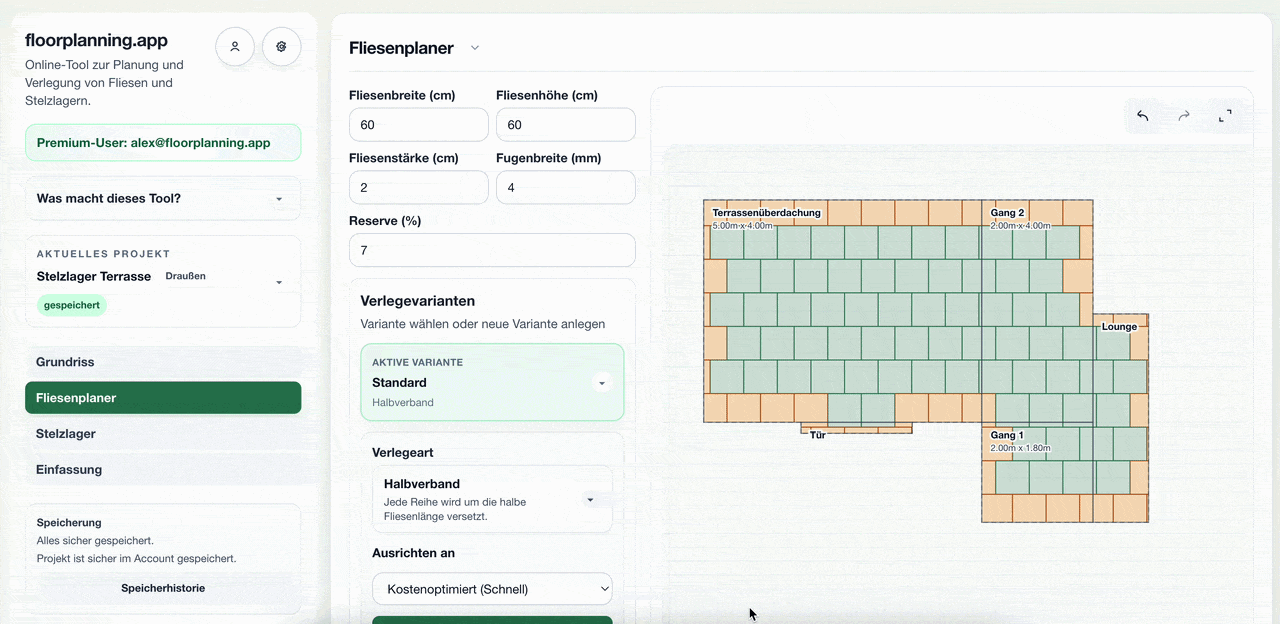Click the green button below Ausrichten an
1280x624 pixels.
pos(492,620)
